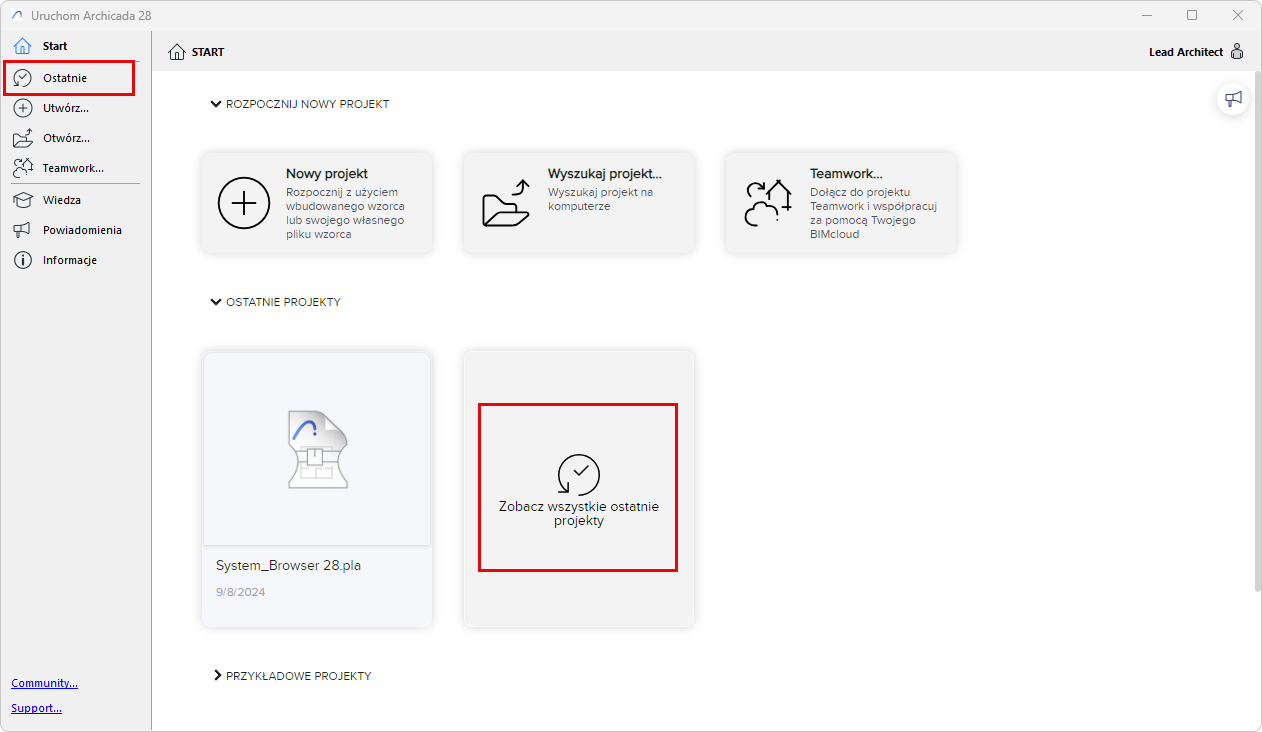This screenshot has height=732, width=1262.
Task: Open the Ostatnie recent clock icon
Action: tap(23, 78)
